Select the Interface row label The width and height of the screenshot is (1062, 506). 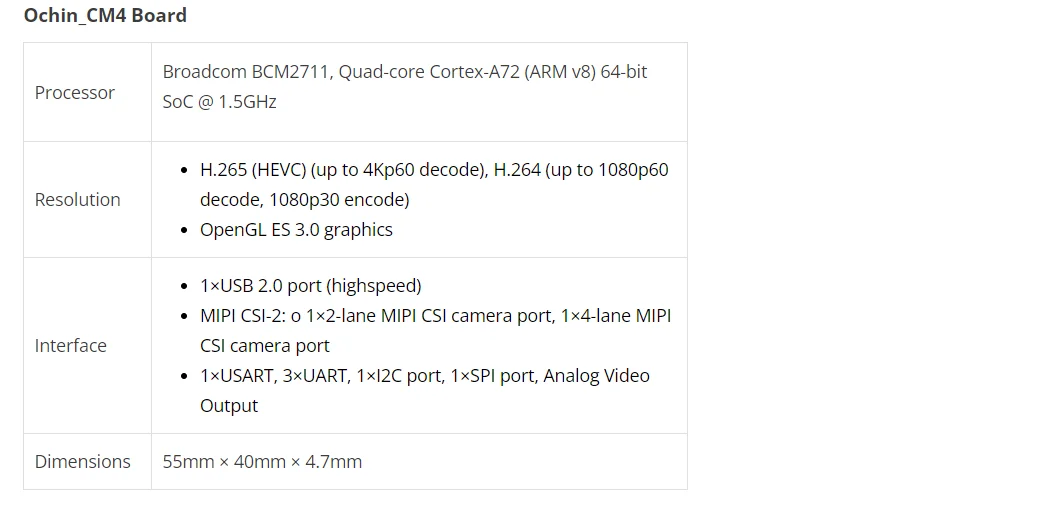coord(70,345)
